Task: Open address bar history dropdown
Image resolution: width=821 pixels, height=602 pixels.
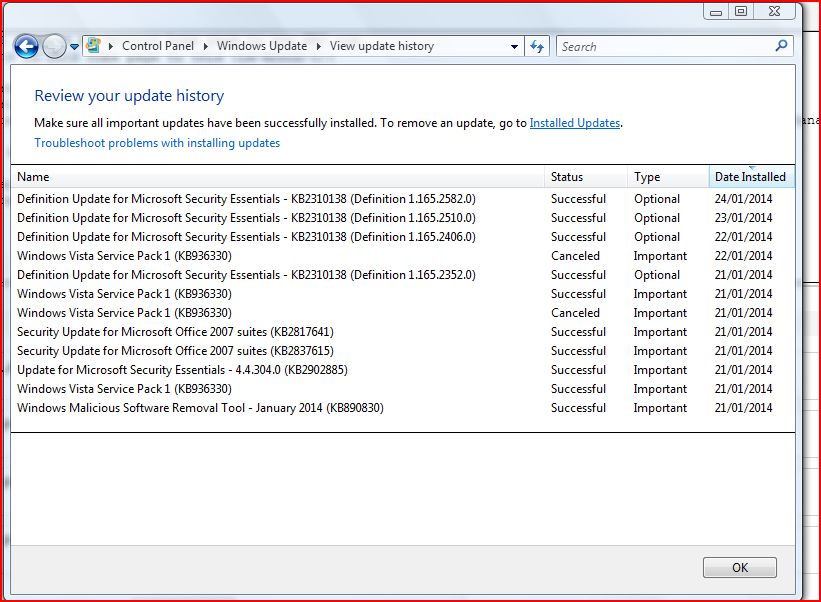Action: [514, 47]
